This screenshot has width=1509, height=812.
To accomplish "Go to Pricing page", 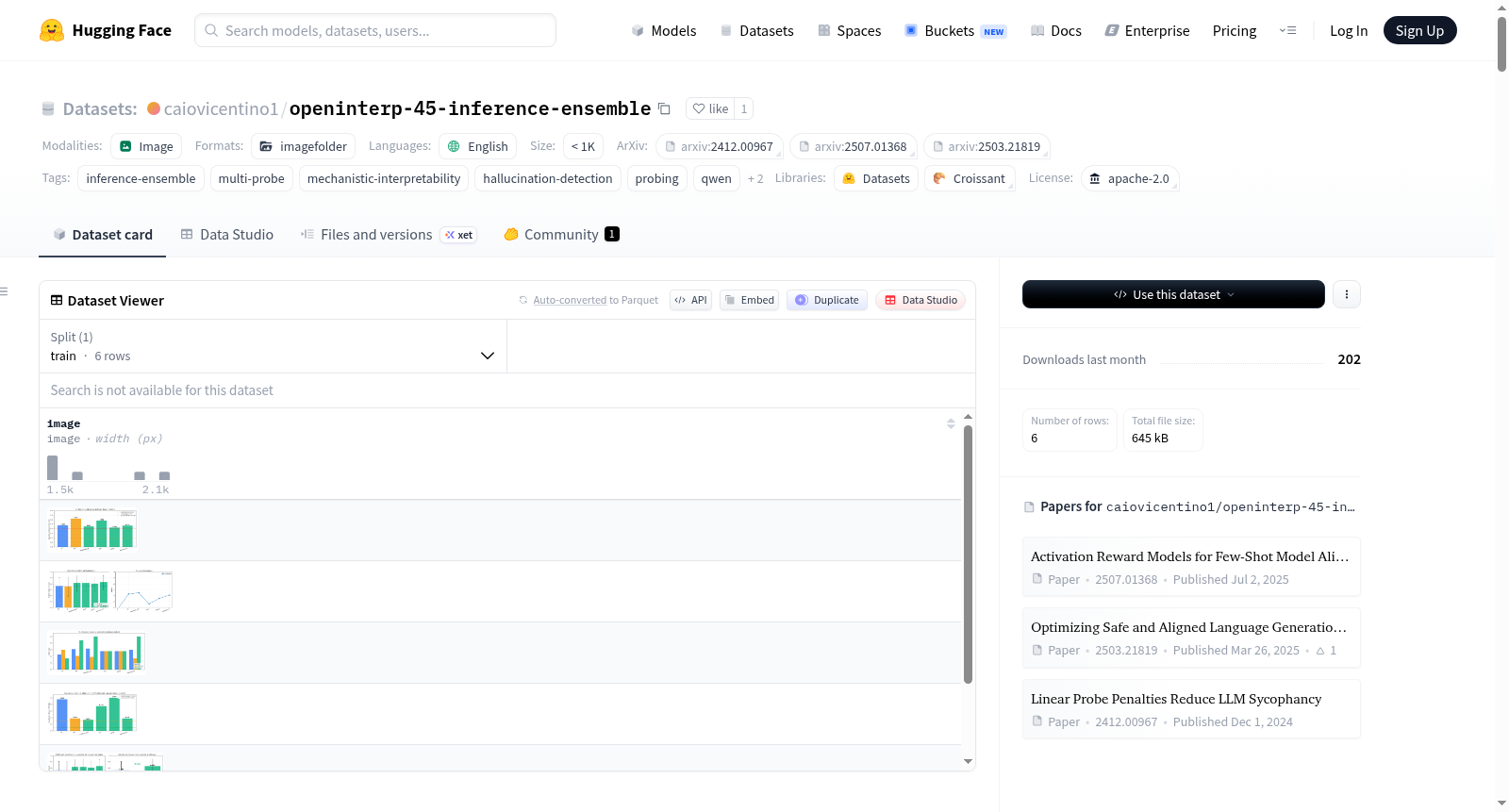I will [x=1235, y=30].
